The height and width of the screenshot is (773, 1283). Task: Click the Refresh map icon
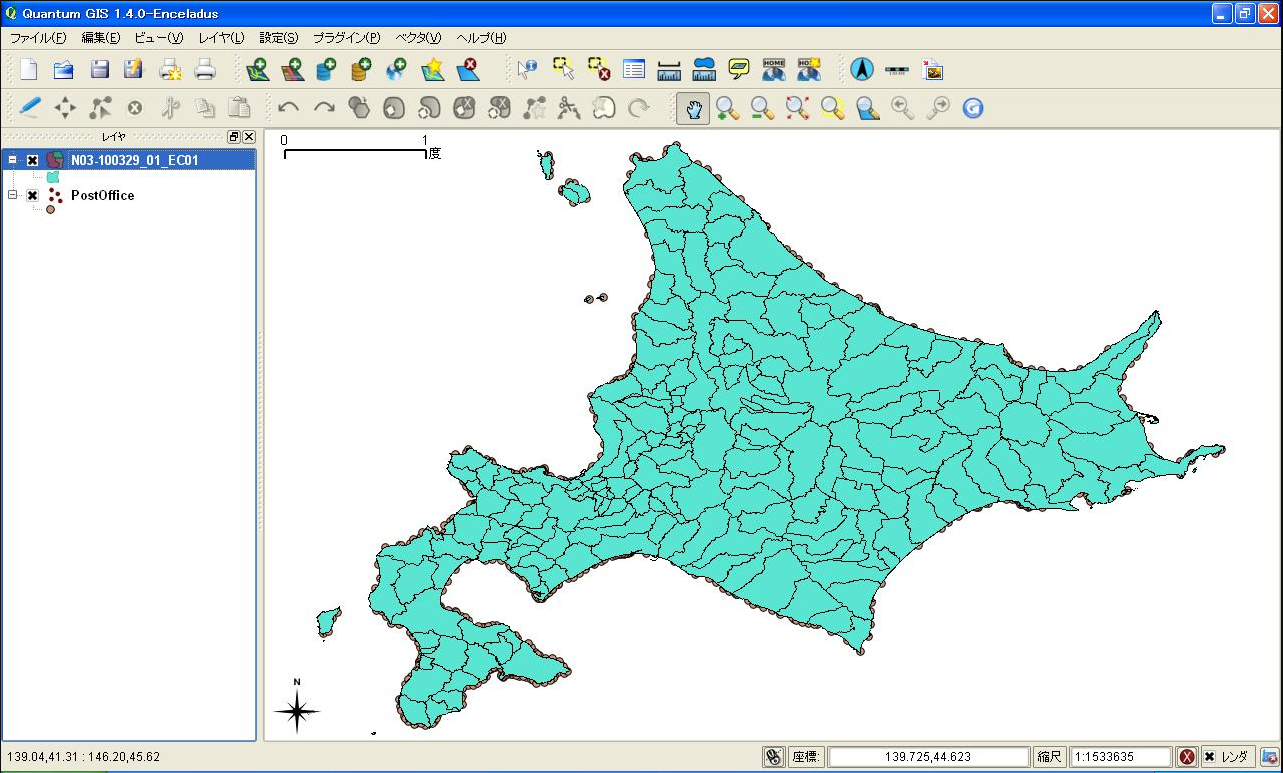[x=973, y=108]
